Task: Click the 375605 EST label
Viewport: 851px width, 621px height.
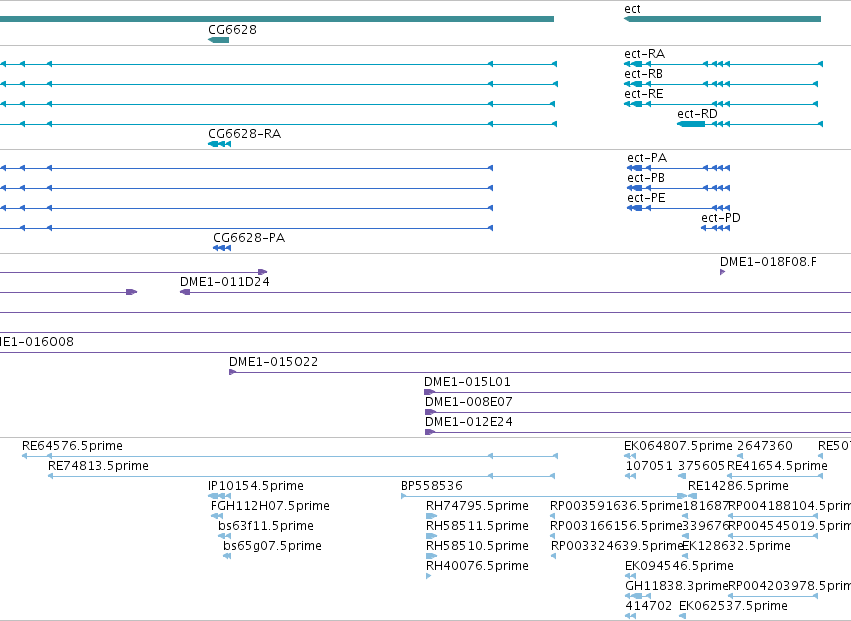Action: 702,466
